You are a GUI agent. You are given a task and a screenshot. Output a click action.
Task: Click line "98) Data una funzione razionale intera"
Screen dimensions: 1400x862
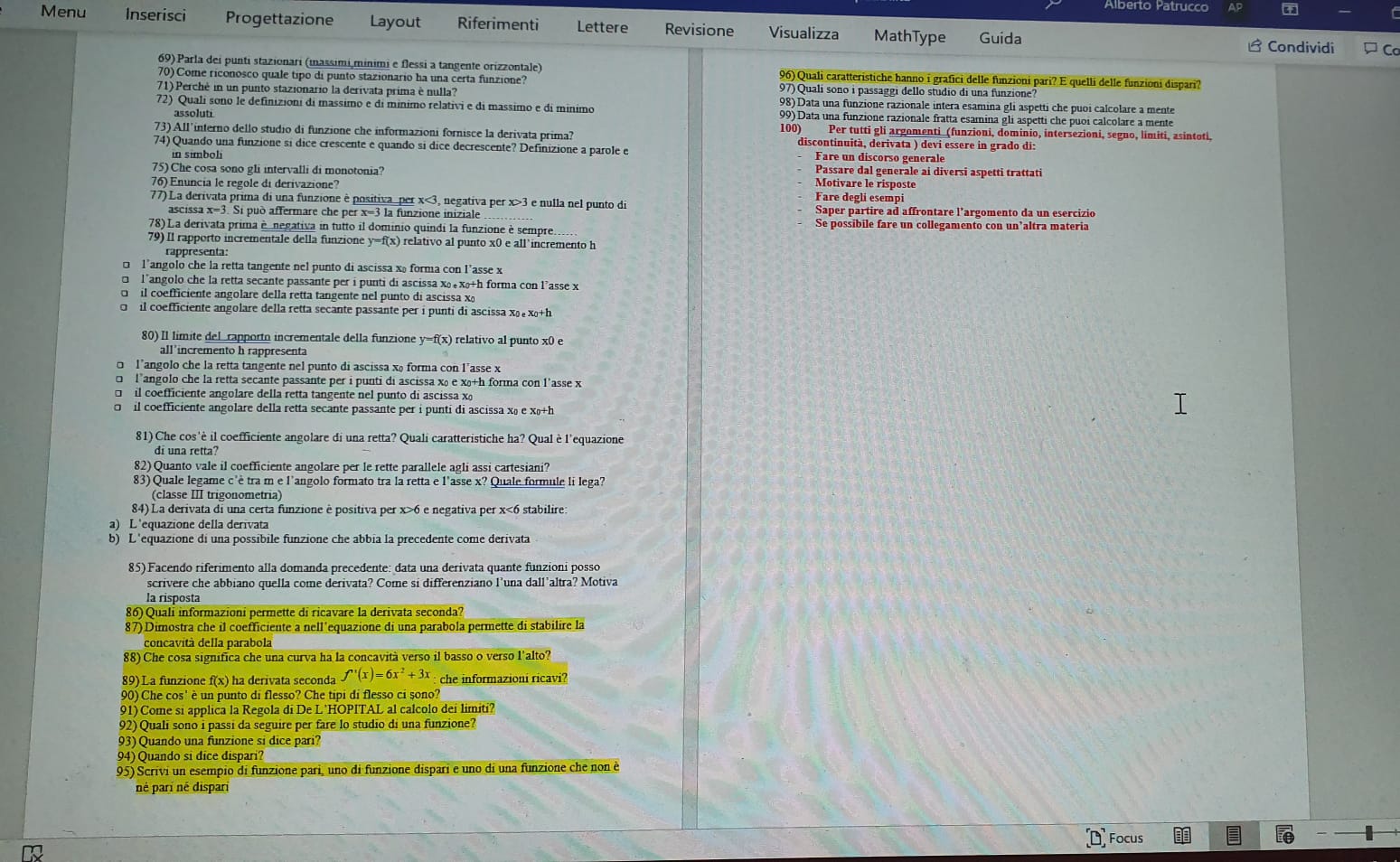(x=977, y=107)
